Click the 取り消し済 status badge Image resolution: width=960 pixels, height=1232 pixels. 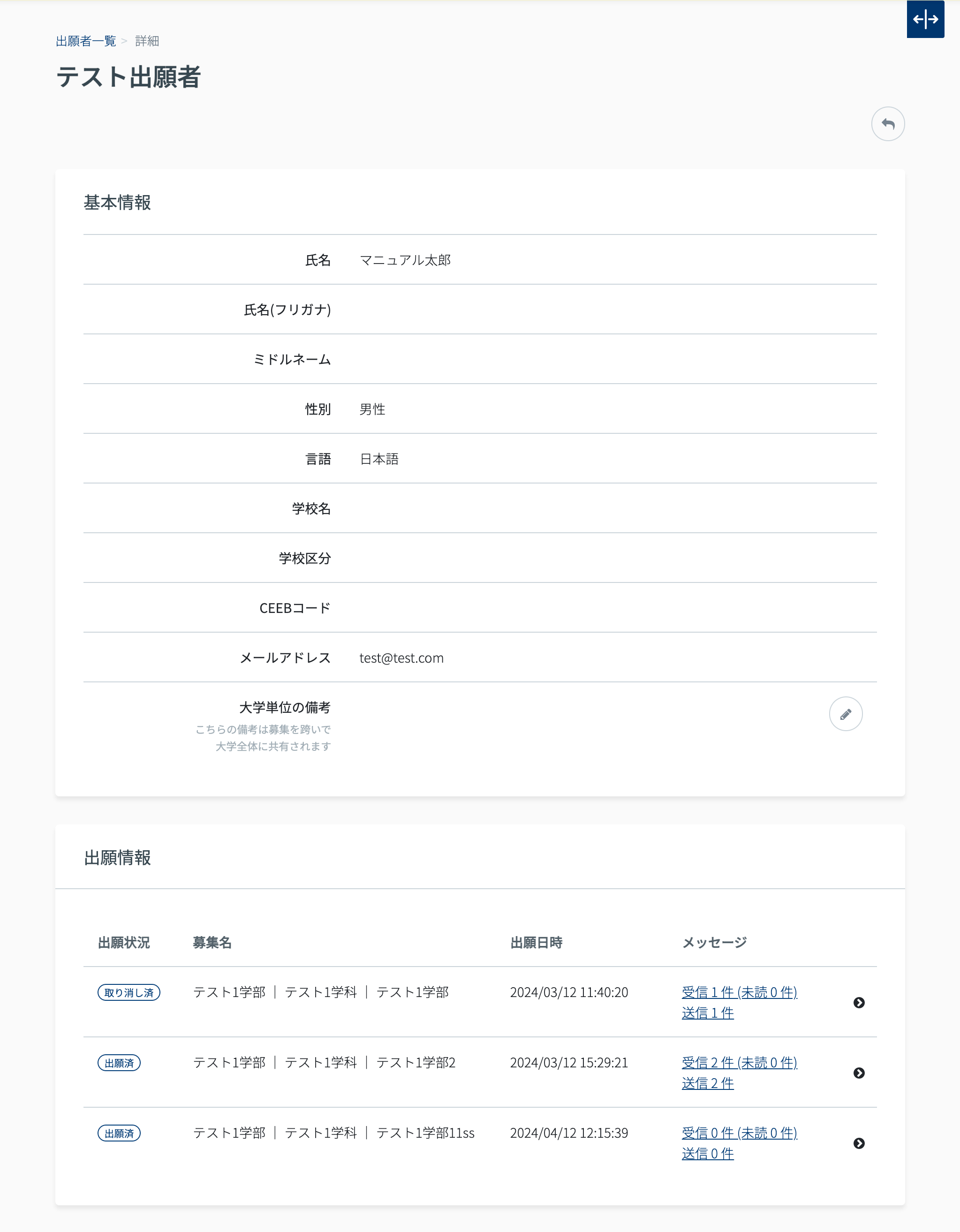[x=129, y=992]
